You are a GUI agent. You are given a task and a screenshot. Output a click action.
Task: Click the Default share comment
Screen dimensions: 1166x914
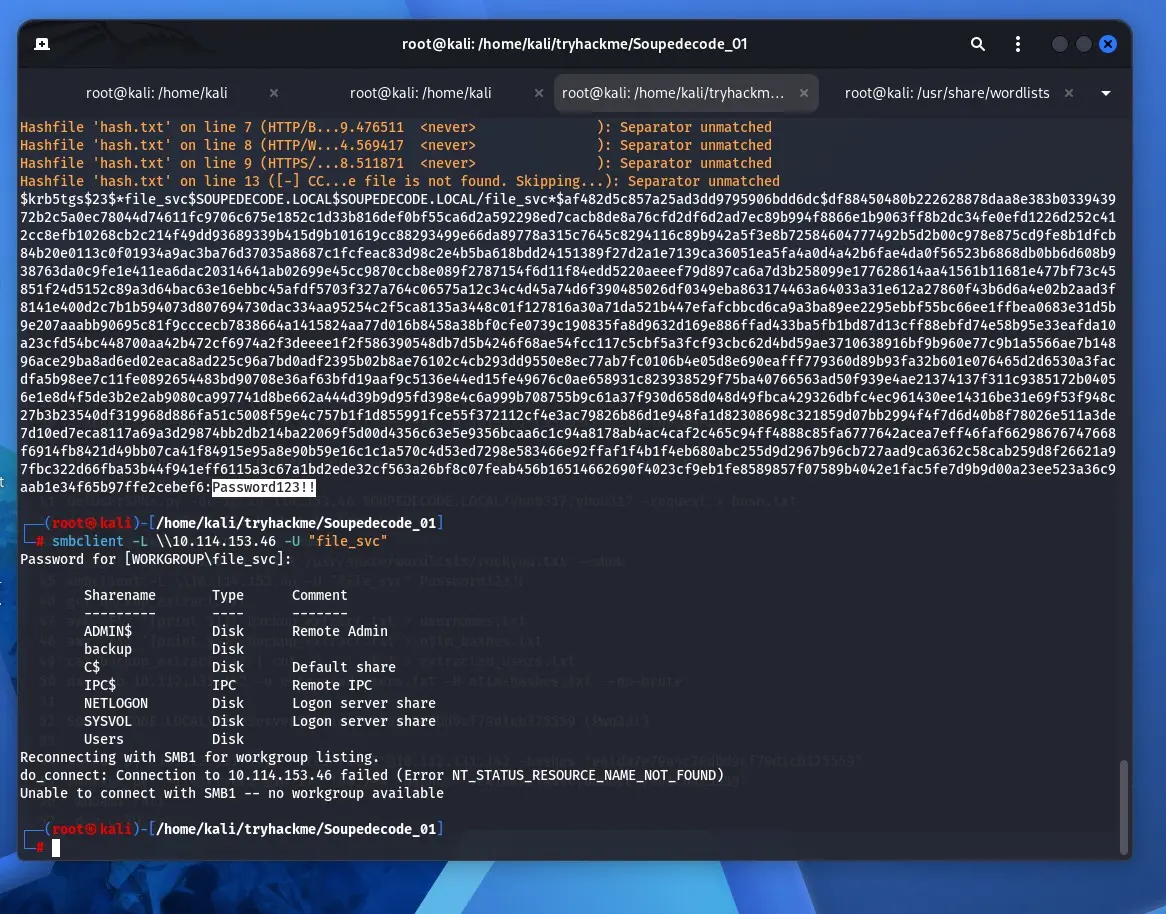tap(344, 667)
